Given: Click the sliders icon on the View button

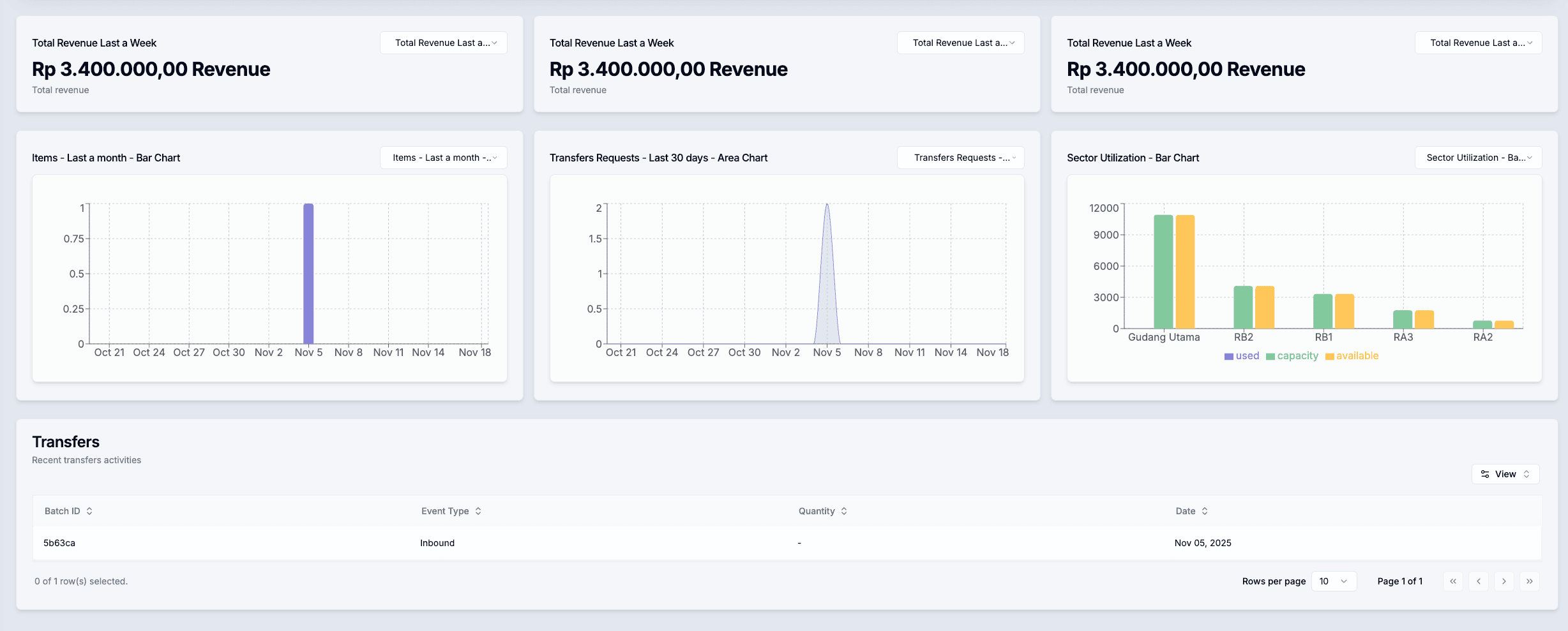Looking at the screenshot, I should click(x=1485, y=474).
